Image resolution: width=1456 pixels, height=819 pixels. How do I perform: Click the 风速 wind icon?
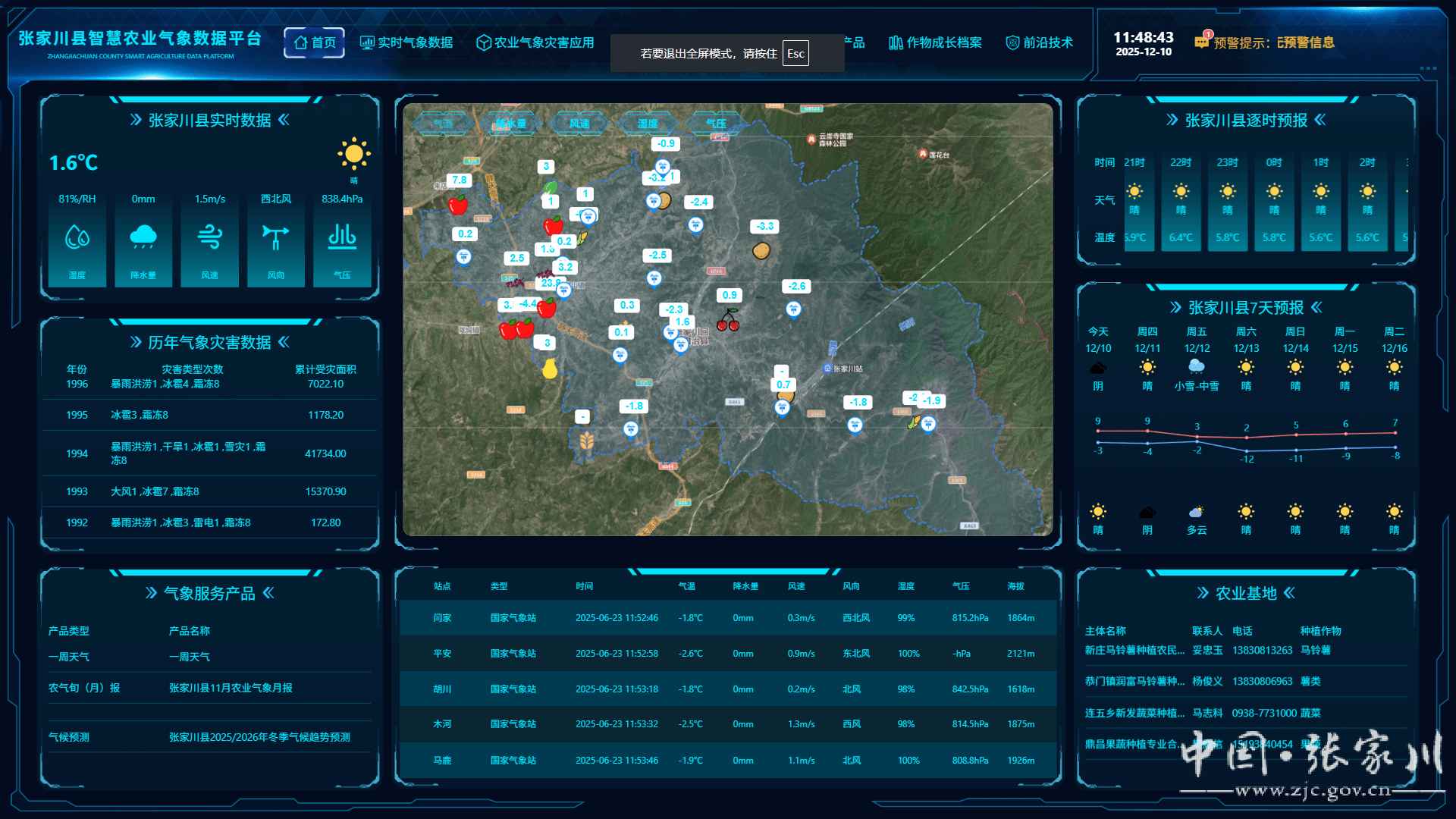[x=210, y=237]
